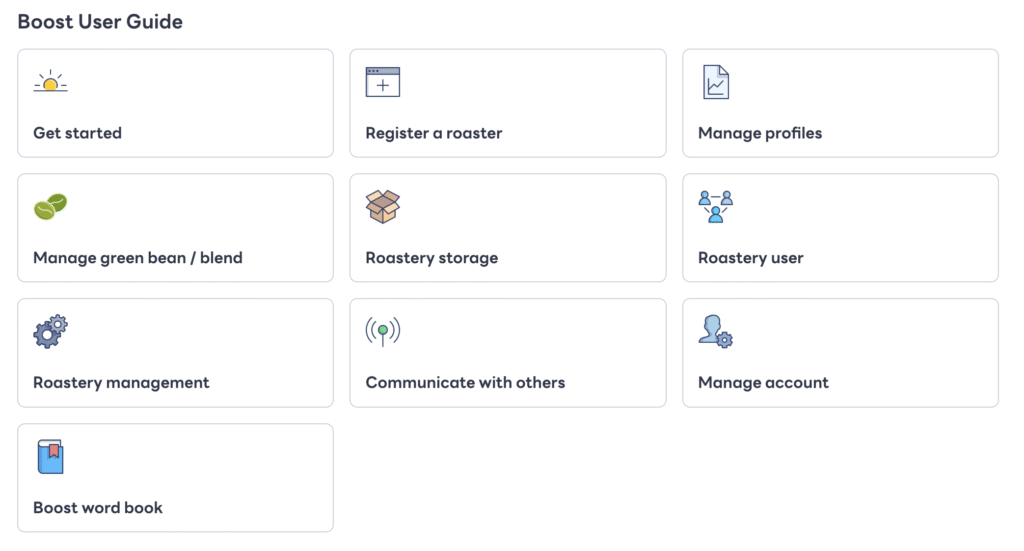The width and height of the screenshot is (1024, 551).
Task: Click the gears Roastery management icon
Action: (x=50, y=331)
